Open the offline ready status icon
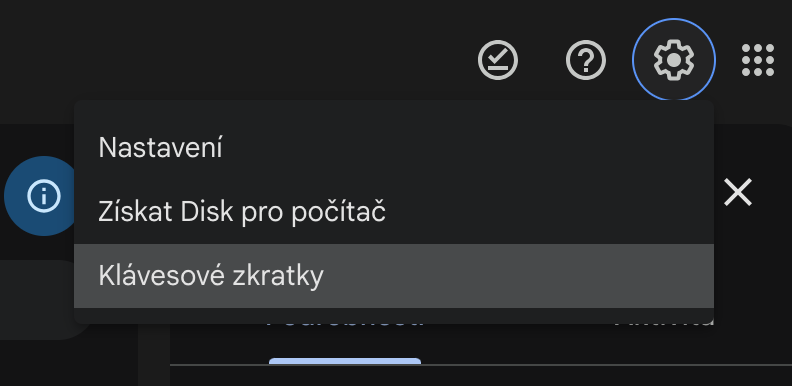The image size is (792, 386). pos(498,60)
